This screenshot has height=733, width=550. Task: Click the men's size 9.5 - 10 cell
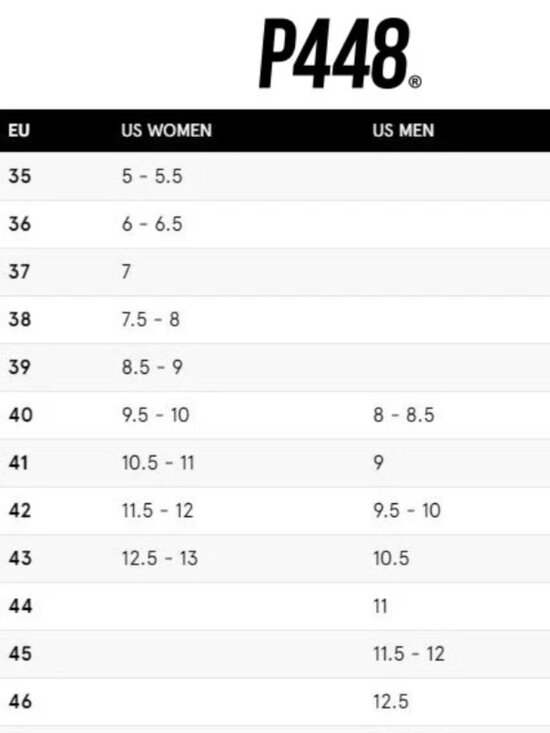(x=407, y=510)
